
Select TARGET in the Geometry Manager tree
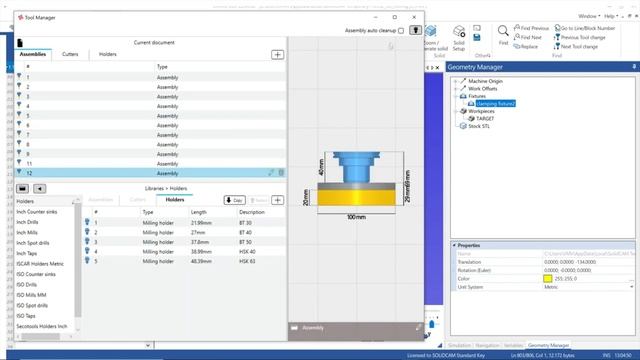point(485,118)
